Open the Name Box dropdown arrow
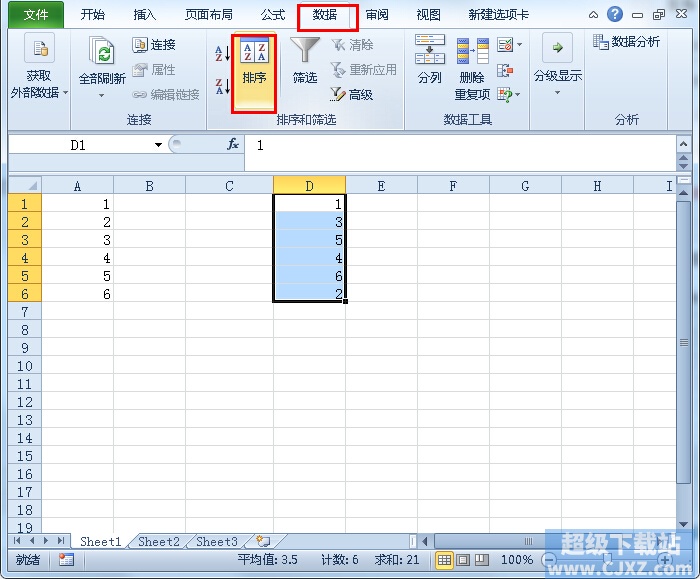 (x=158, y=145)
